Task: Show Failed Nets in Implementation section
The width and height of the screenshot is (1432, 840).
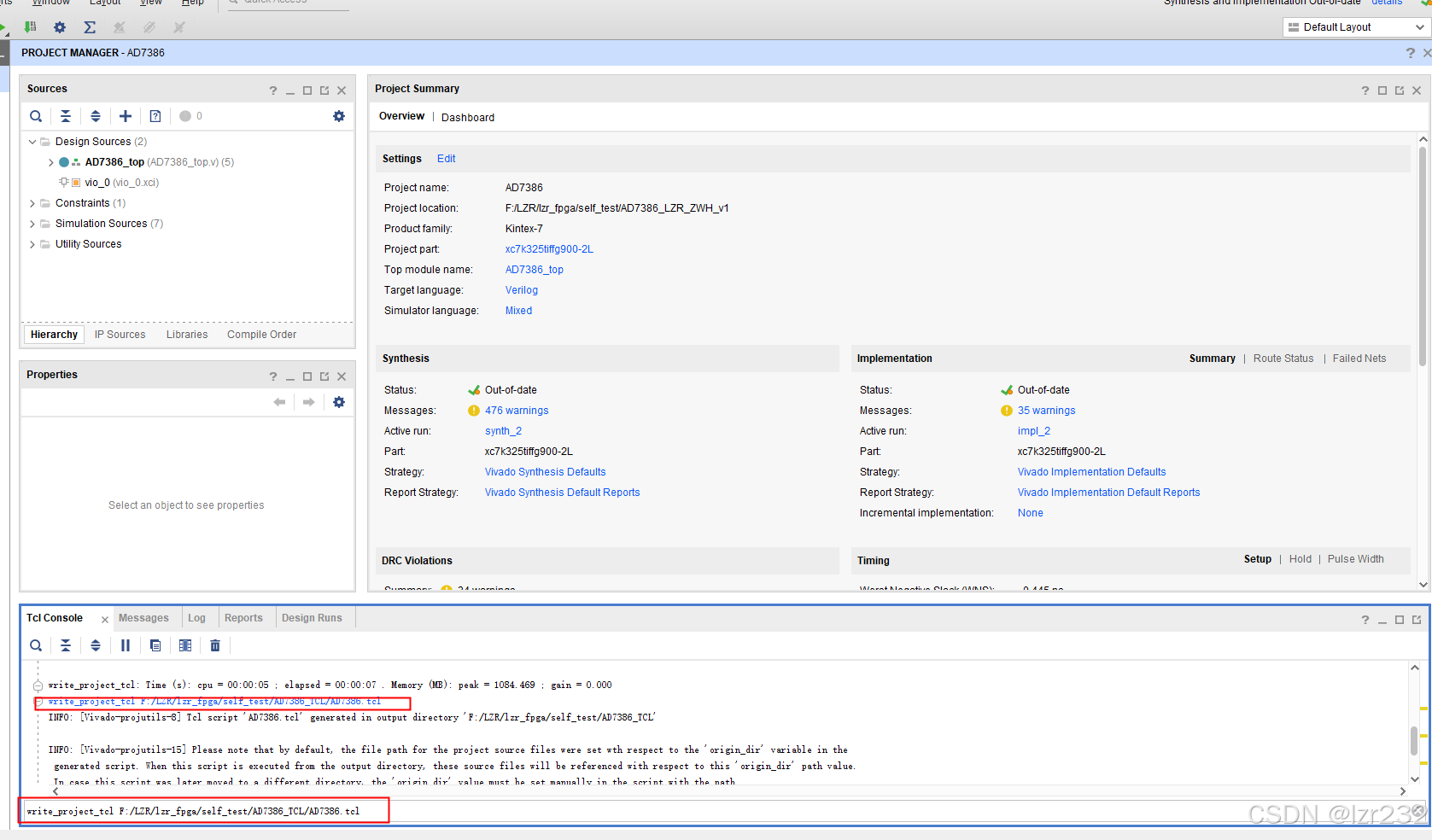Action: click(x=1359, y=359)
